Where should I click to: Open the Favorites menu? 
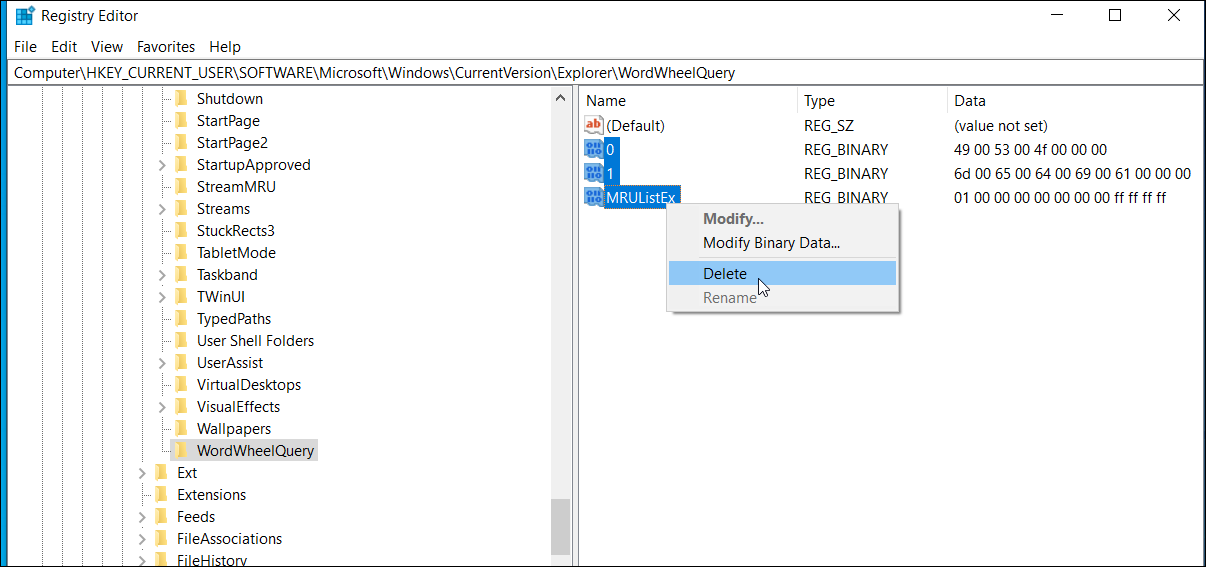[x=166, y=46]
